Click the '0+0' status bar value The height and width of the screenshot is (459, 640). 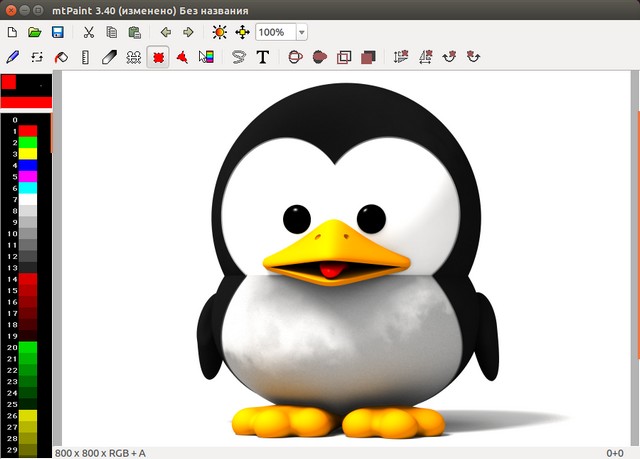click(x=615, y=453)
